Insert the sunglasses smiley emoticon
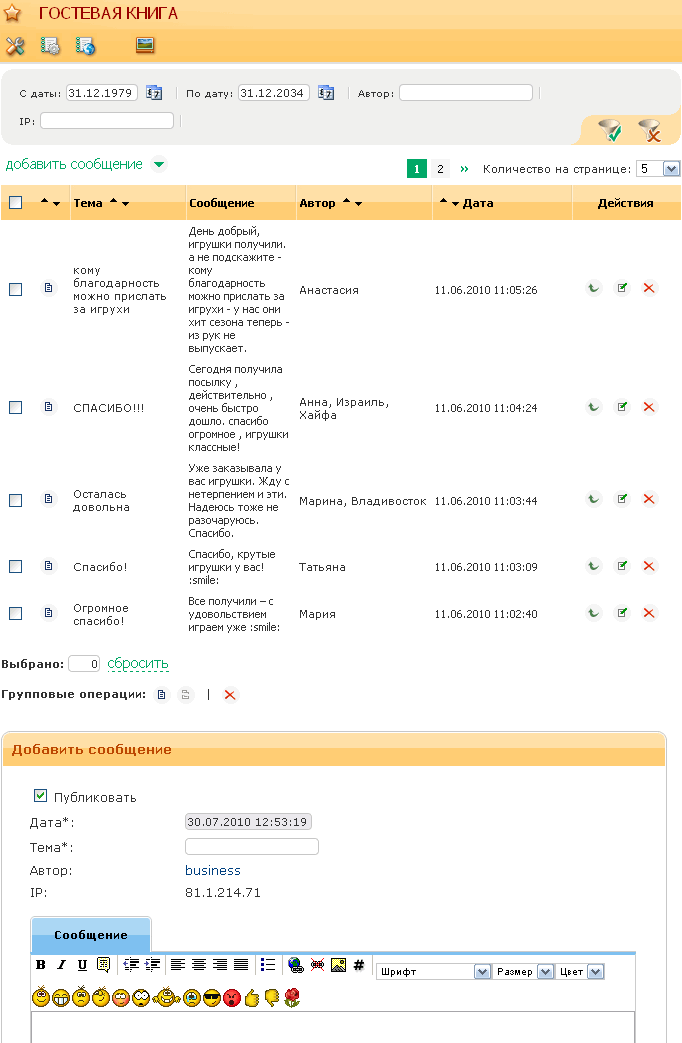 (x=211, y=997)
